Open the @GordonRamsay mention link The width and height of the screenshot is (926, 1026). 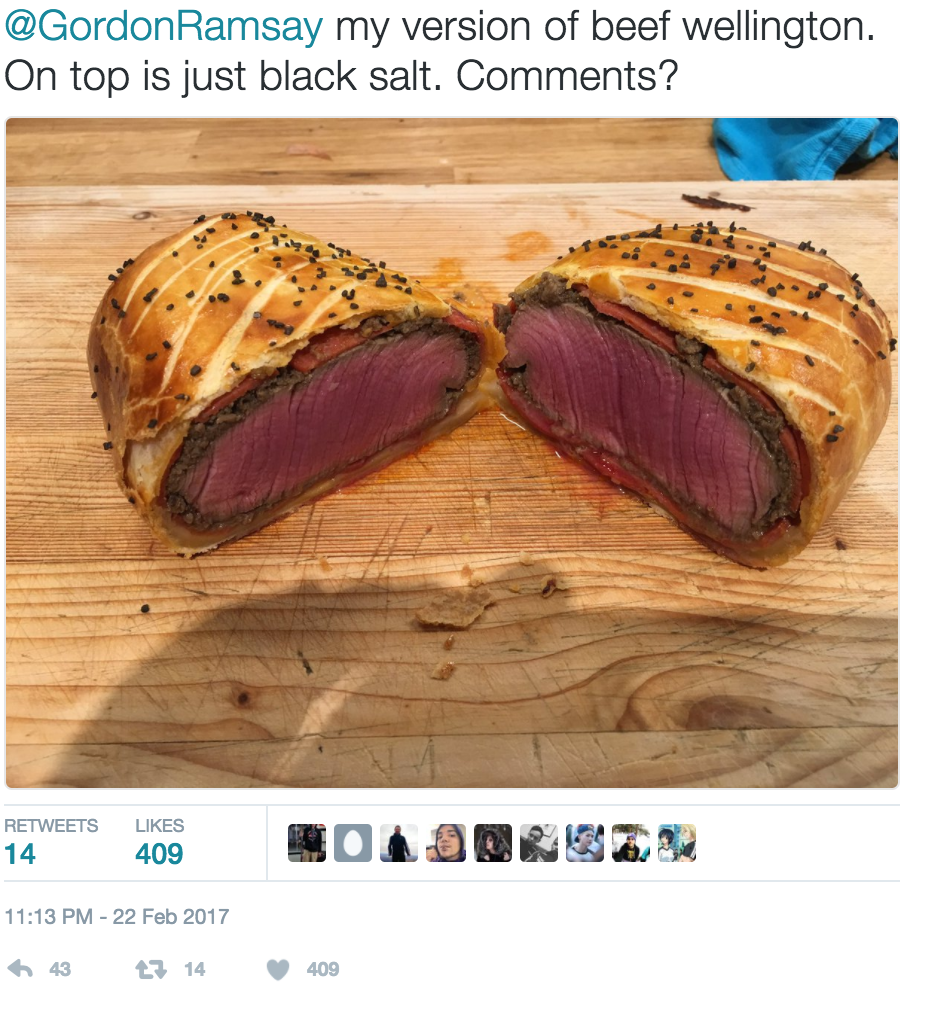click(x=164, y=27)
